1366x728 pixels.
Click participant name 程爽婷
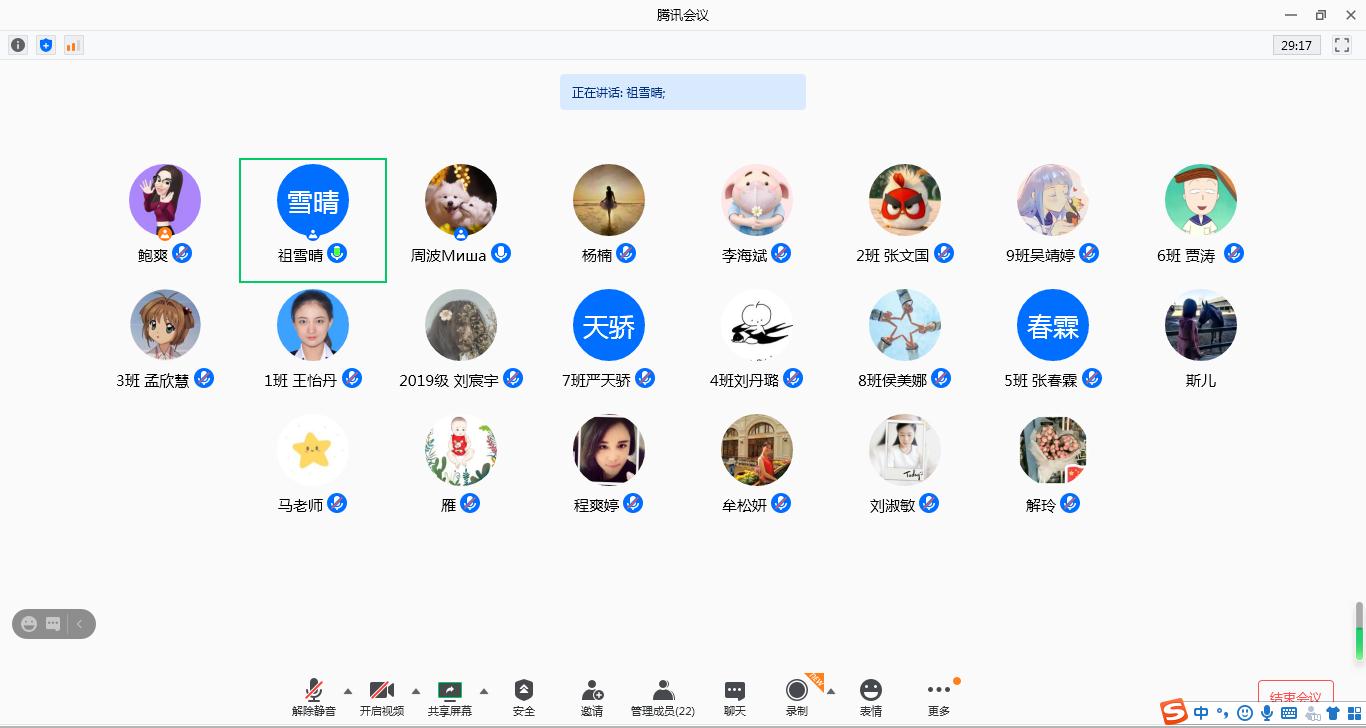[596, 506]
